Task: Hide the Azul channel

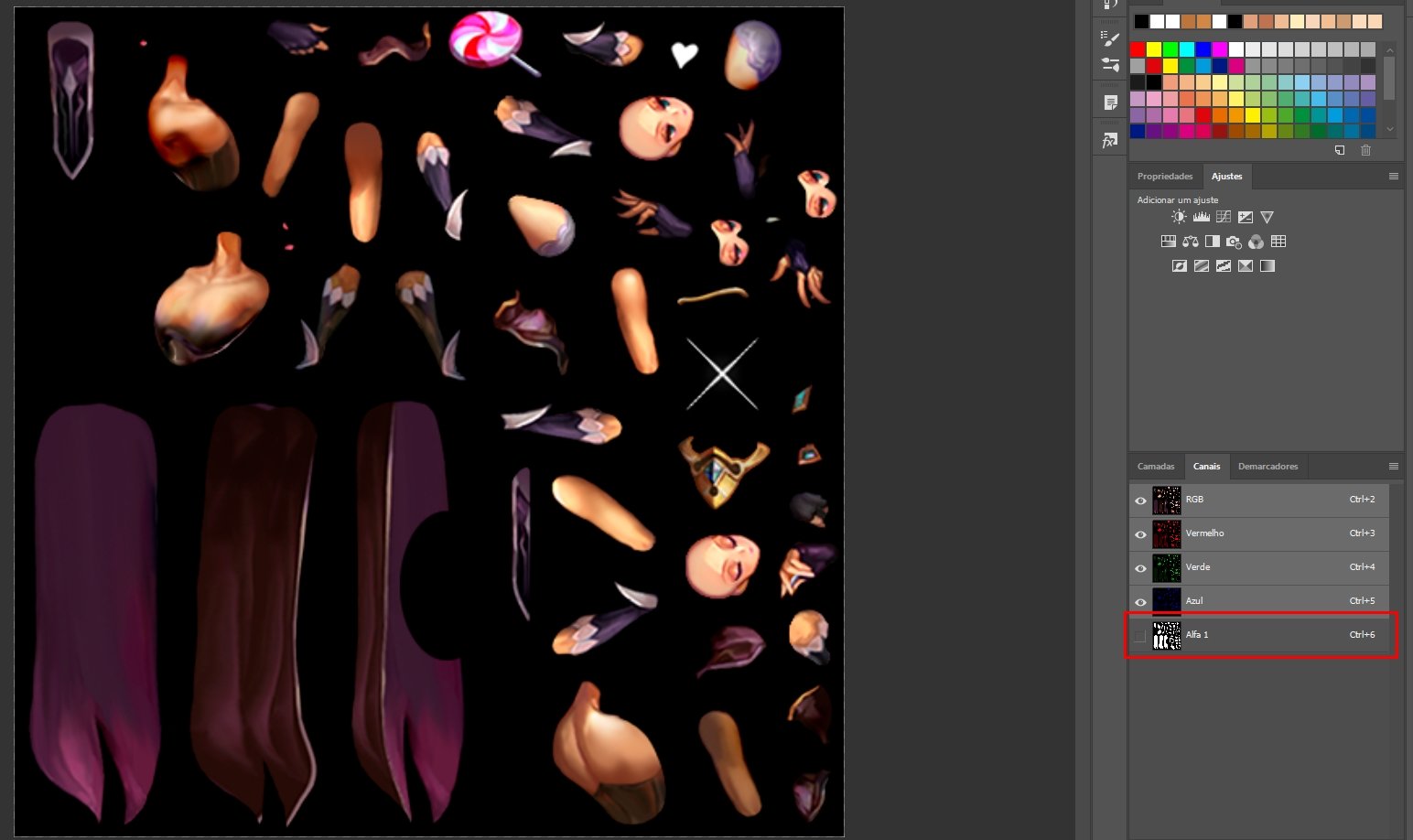Action: point(1140,602)
